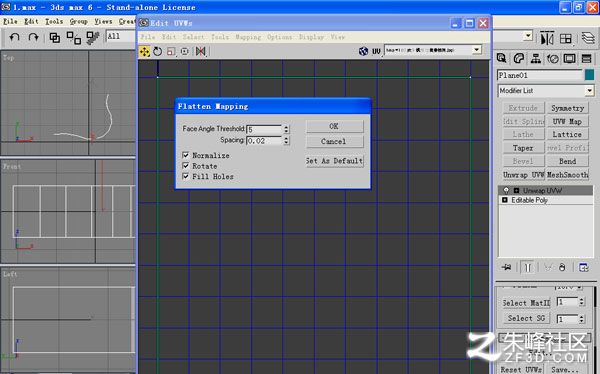Screen dimensions: 600x374
Task: Open Configure Modifier Sets icon
Action: click(x=584, y=267)
